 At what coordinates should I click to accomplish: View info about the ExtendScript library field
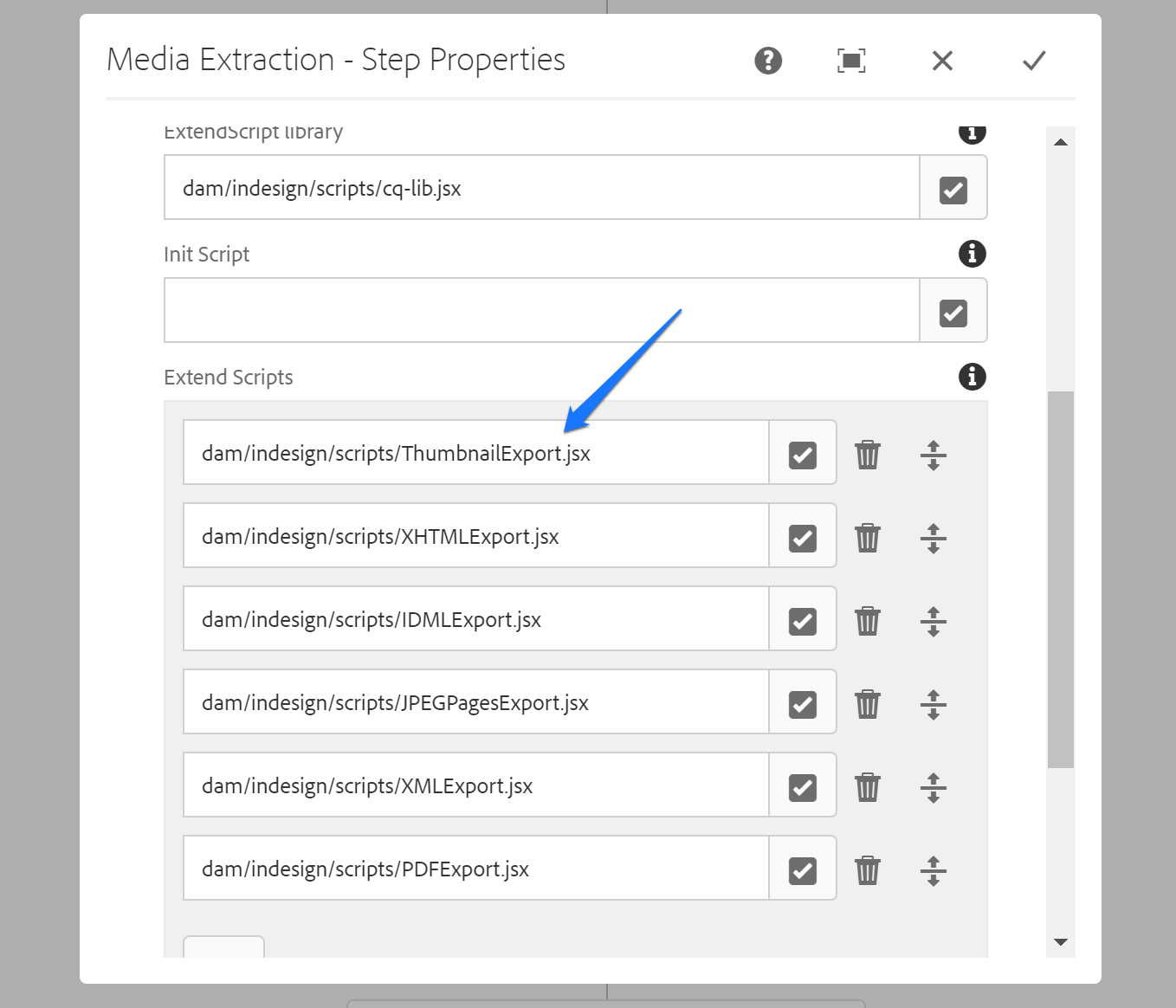click(972, 132)
